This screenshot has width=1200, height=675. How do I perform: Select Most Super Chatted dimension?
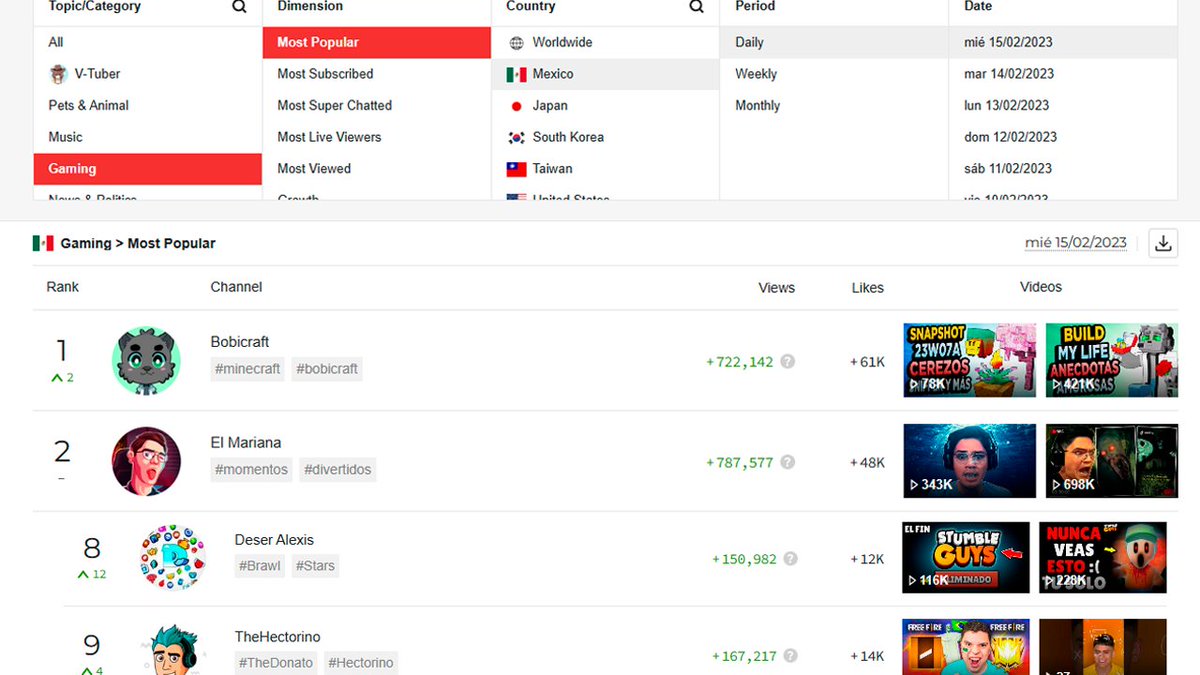point(377,105)
